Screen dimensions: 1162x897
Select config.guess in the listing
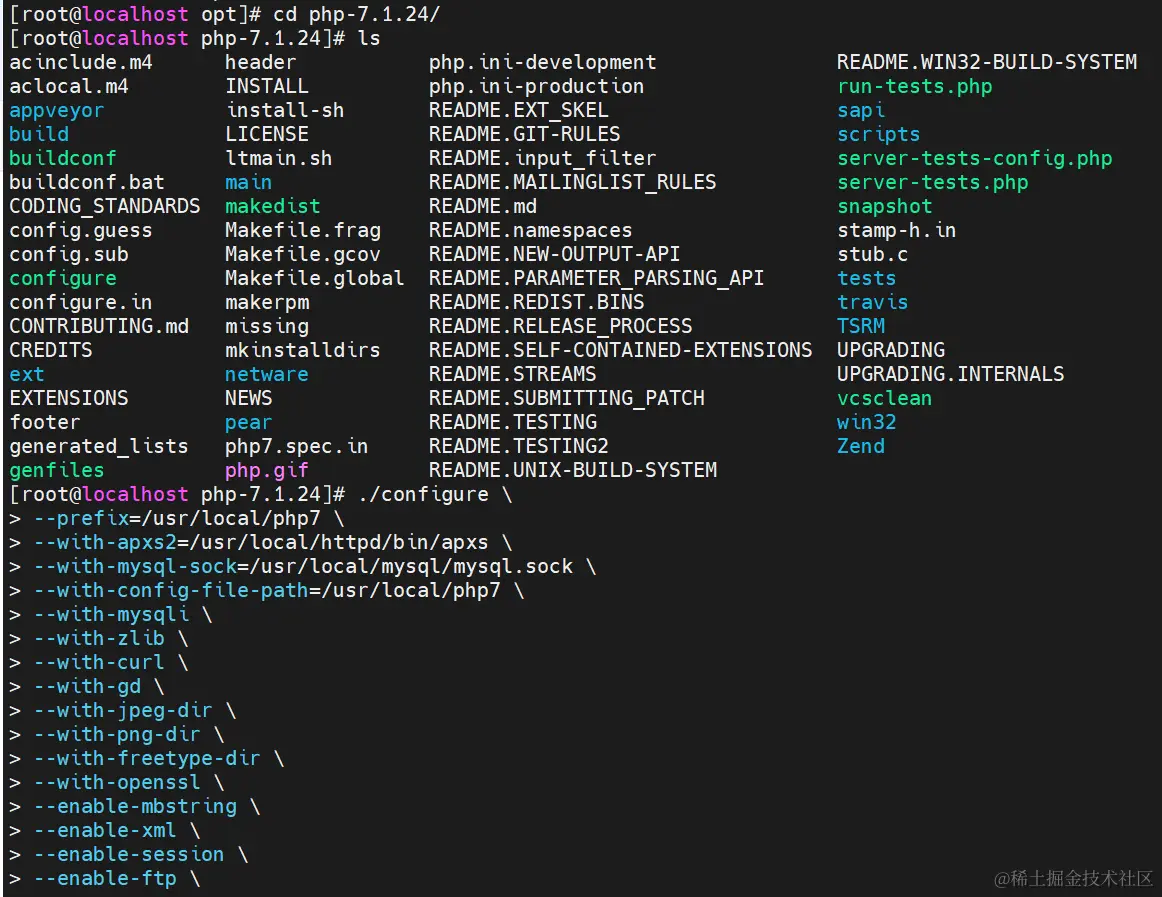point(80,231)
